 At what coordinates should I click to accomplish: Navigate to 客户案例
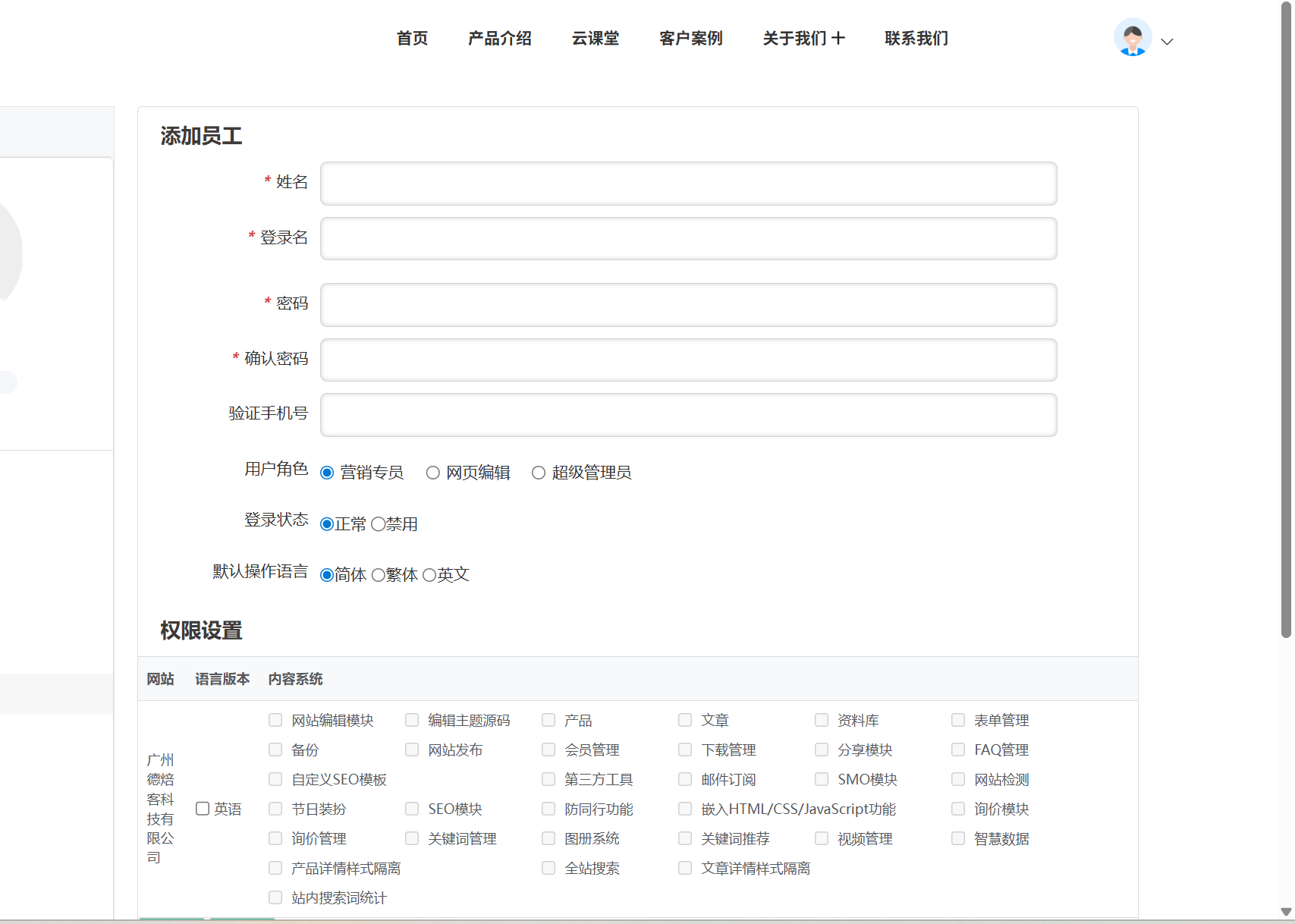[x=690, y=38]
